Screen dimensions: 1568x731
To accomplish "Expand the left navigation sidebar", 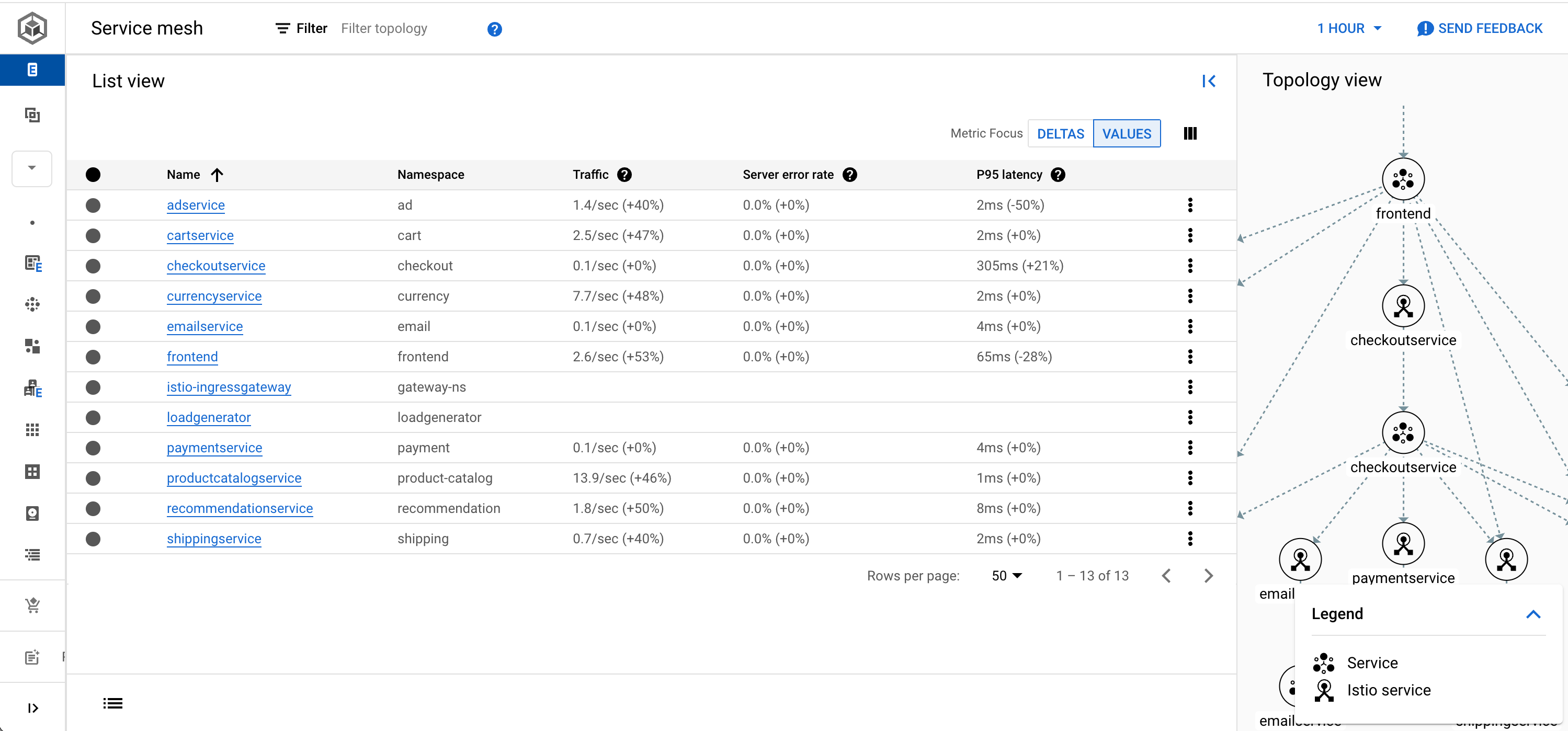I will point(33,707).
